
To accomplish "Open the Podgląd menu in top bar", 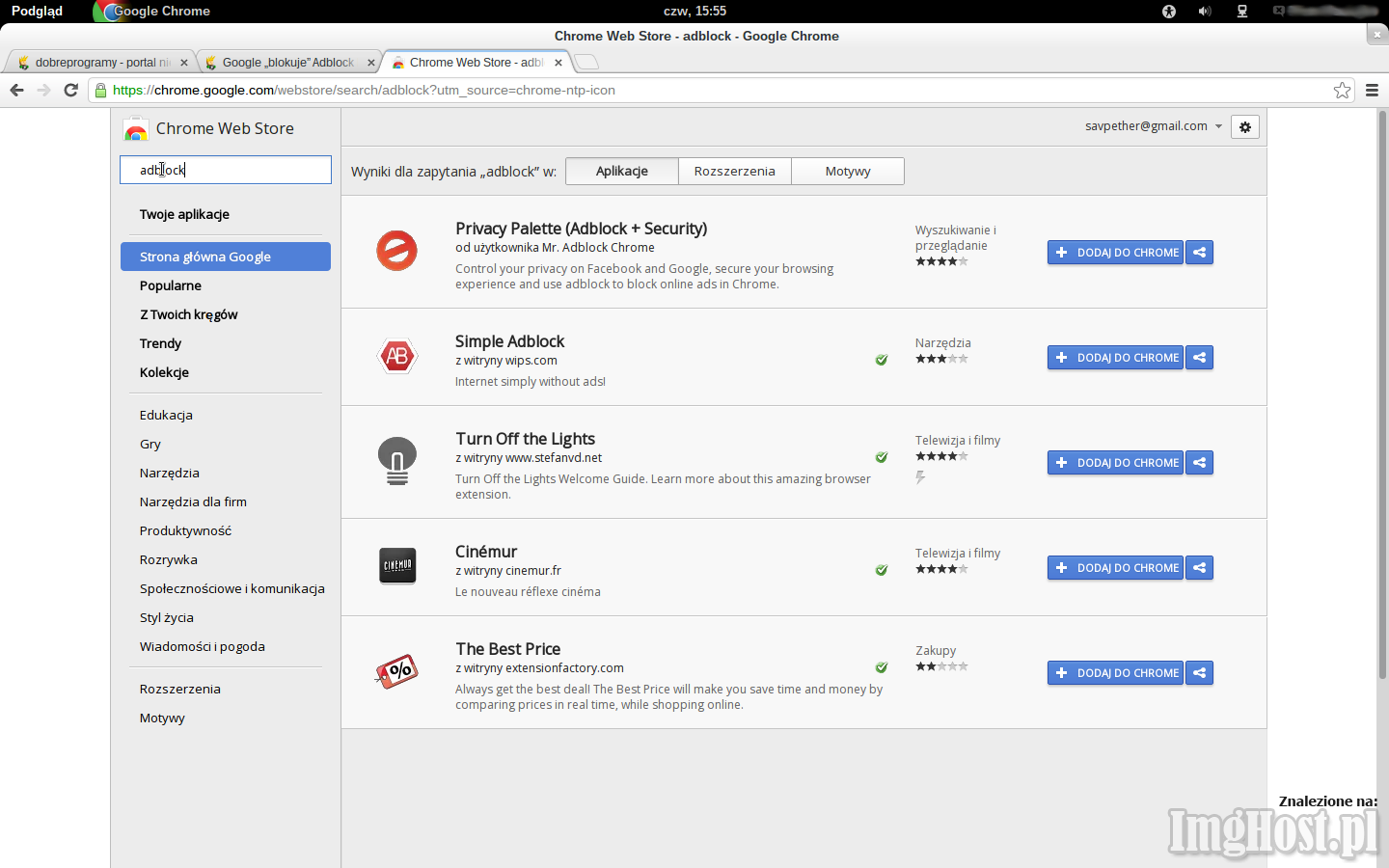I will pos(37,11).
